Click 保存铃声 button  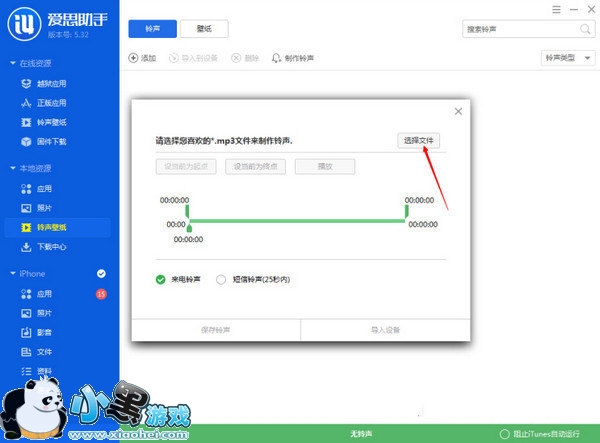[x=216, y=330]
